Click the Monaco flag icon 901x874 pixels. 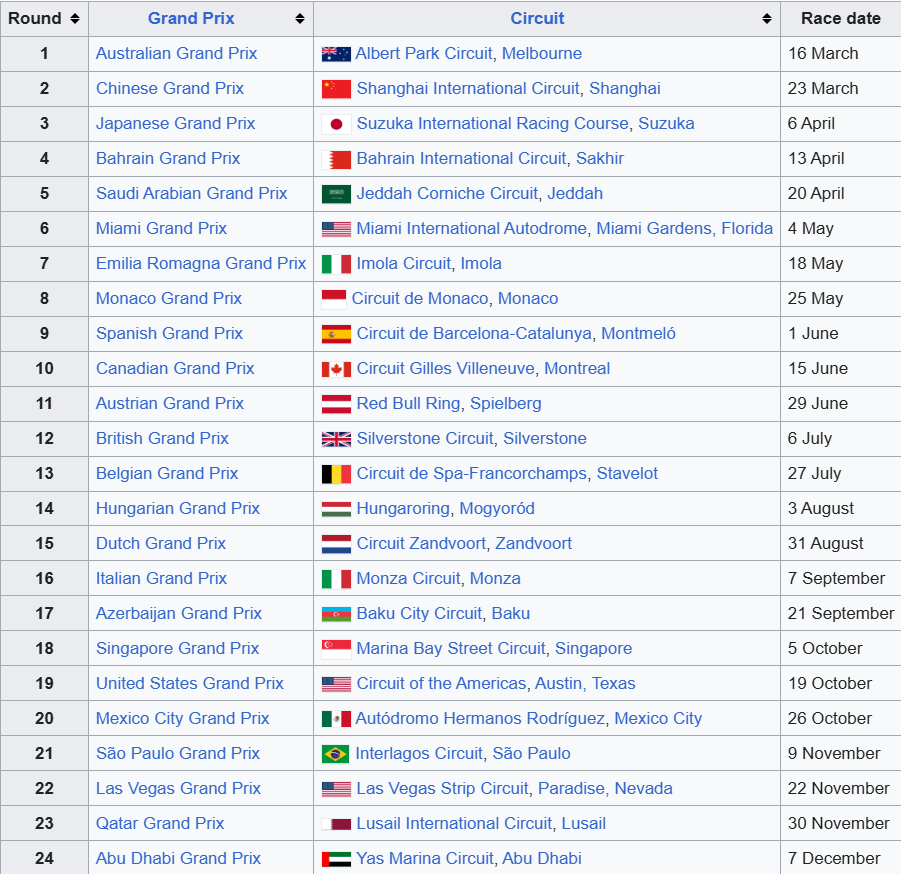pyautogui.click(x=334, y=299)
